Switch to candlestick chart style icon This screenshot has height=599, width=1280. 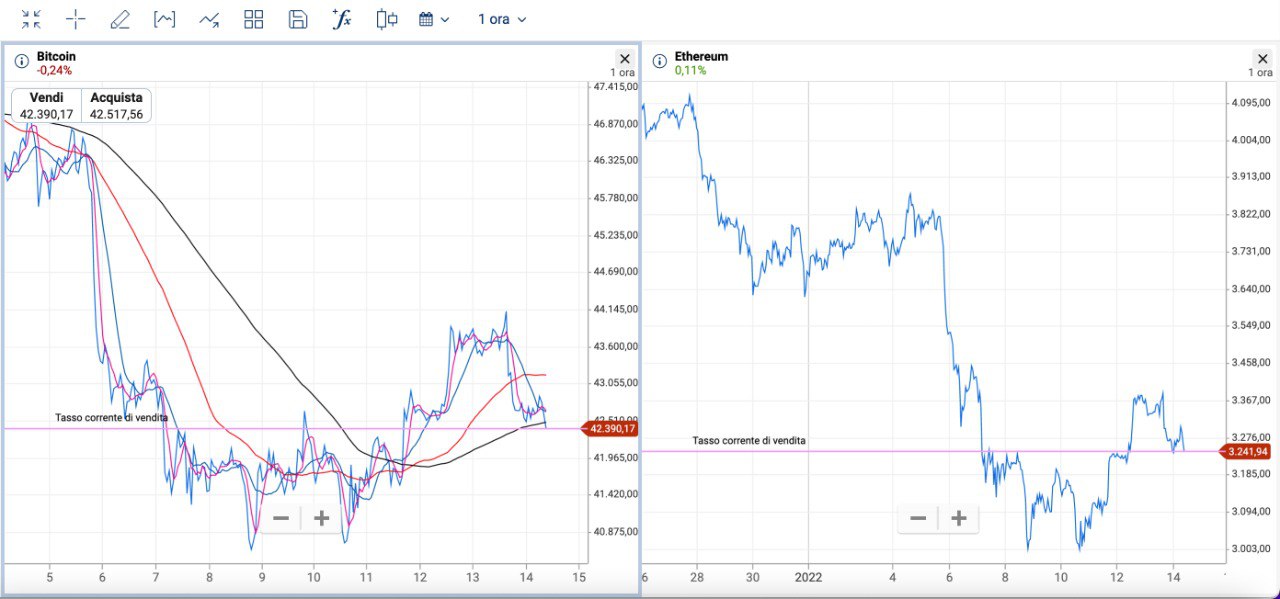tap(387, 19)
